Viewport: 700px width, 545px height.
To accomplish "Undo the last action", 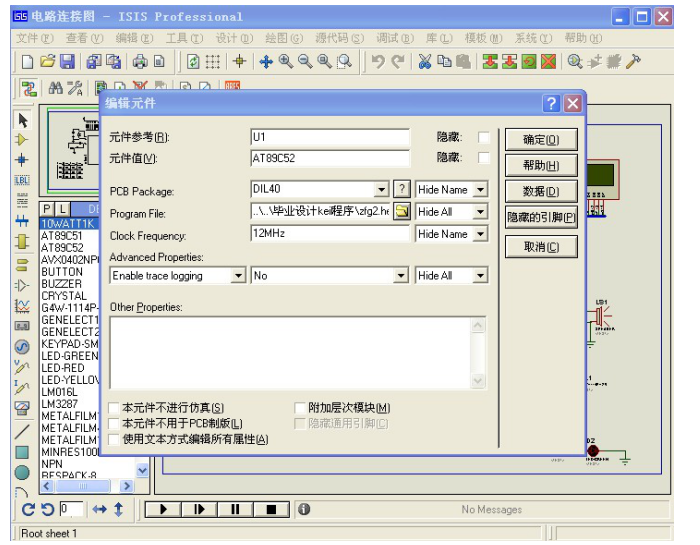I will tap(378, 61).
